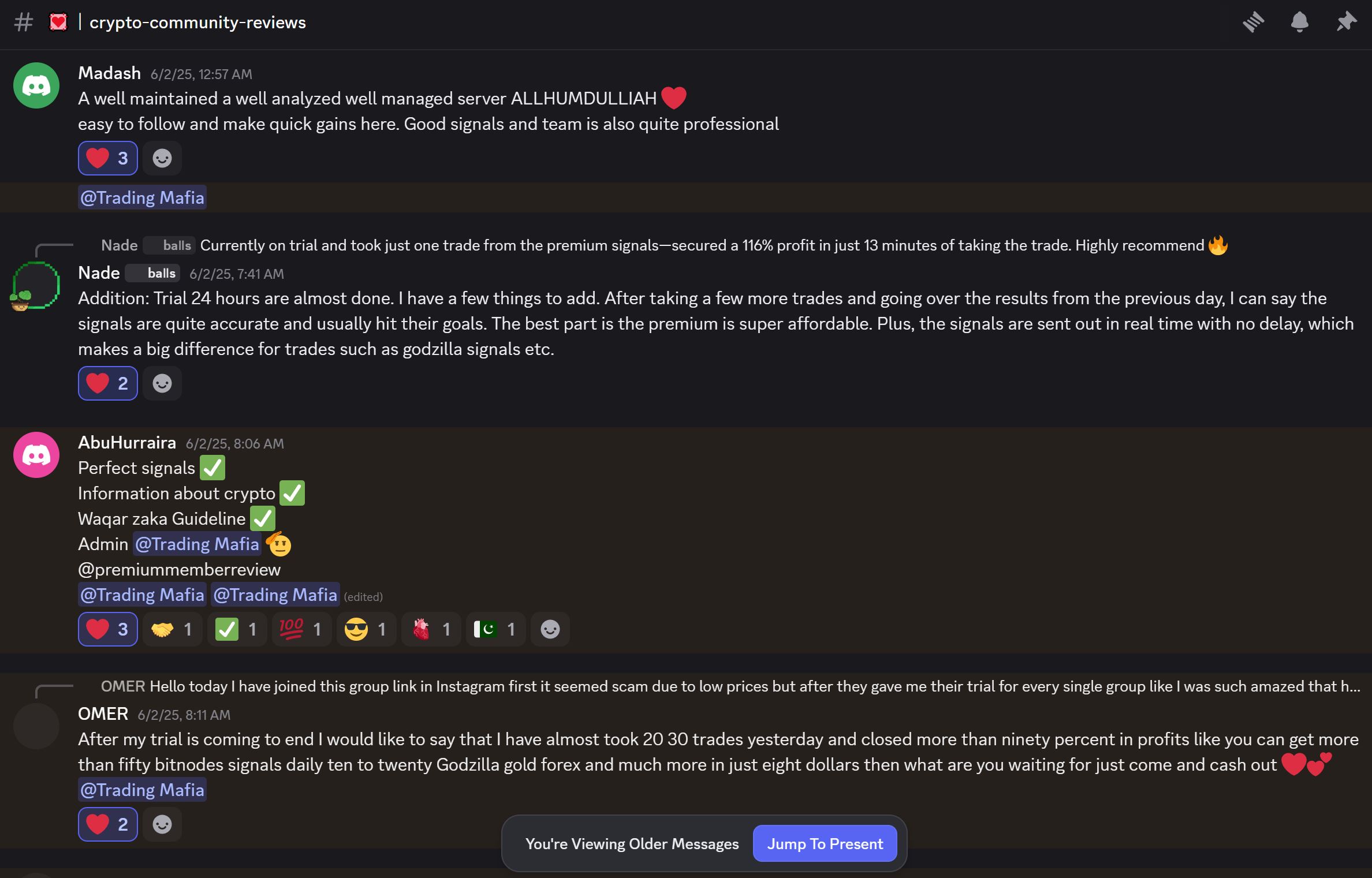Image resolution: width=1372 pixels, height=878 pixels.
Task: Click Jump To Present button
Action: 825,843
